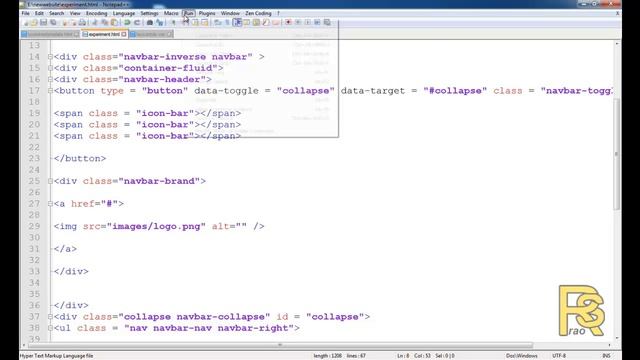Click the Save Recorded Macro icon

click(x=327, y=22)
